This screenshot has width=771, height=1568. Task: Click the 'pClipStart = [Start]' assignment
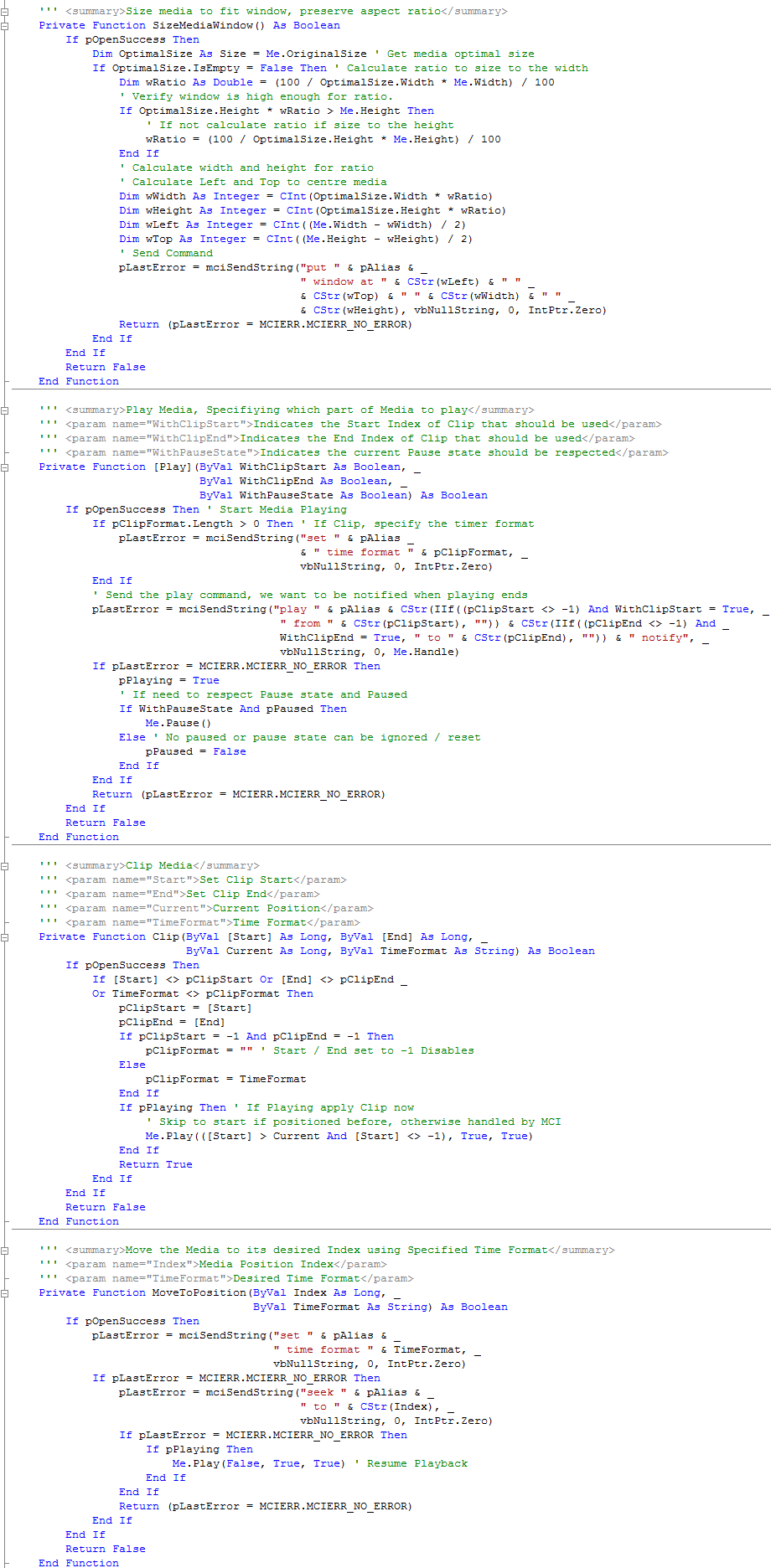[x=186, y=1008]
